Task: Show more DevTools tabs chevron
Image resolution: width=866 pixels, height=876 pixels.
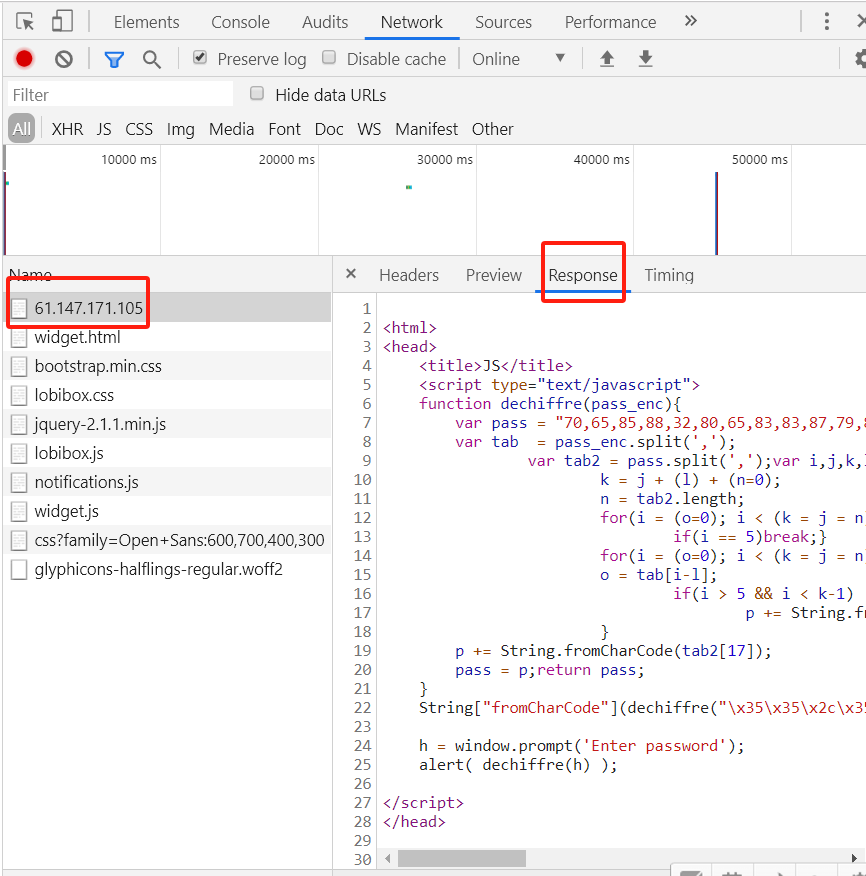Action: [691, 21]
